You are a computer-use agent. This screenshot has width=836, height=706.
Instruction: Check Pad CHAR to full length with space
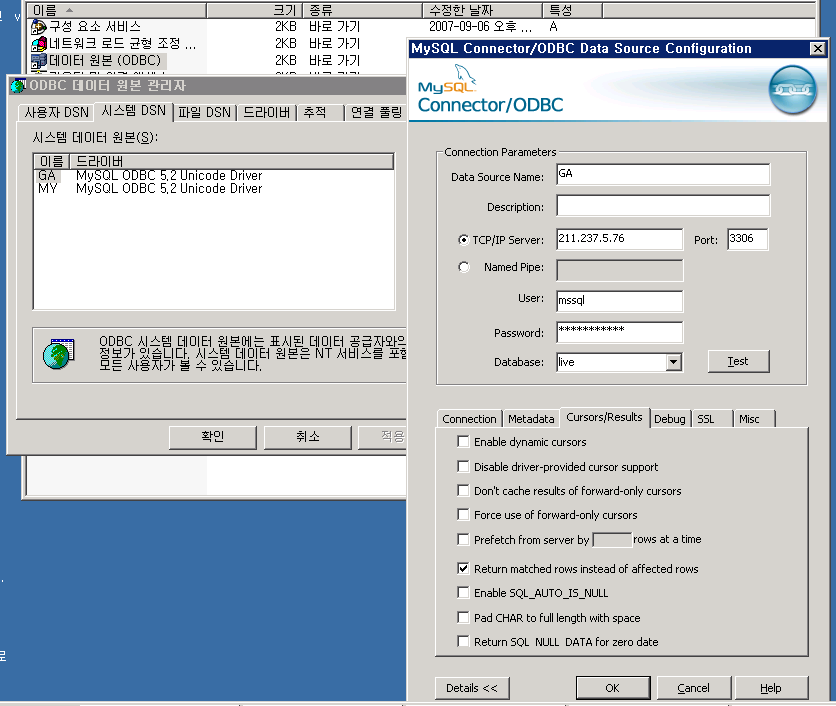[x=463, y=617]
